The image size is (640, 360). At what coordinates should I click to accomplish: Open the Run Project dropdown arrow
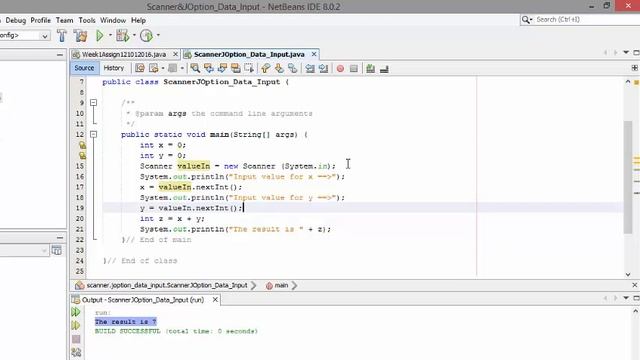click(110, 36)
